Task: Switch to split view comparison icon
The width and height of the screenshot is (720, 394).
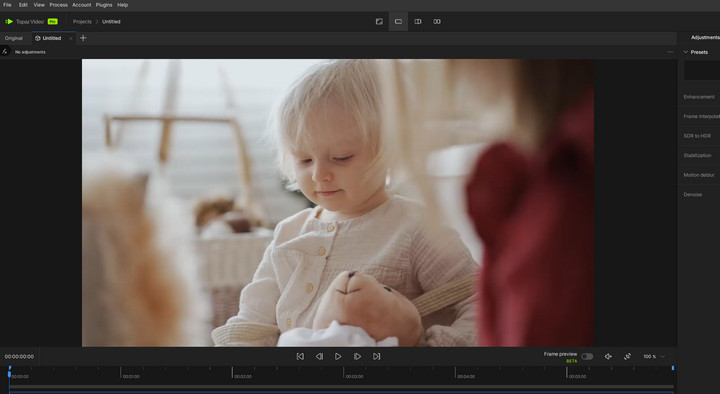Action: click(x=417, y=22)
